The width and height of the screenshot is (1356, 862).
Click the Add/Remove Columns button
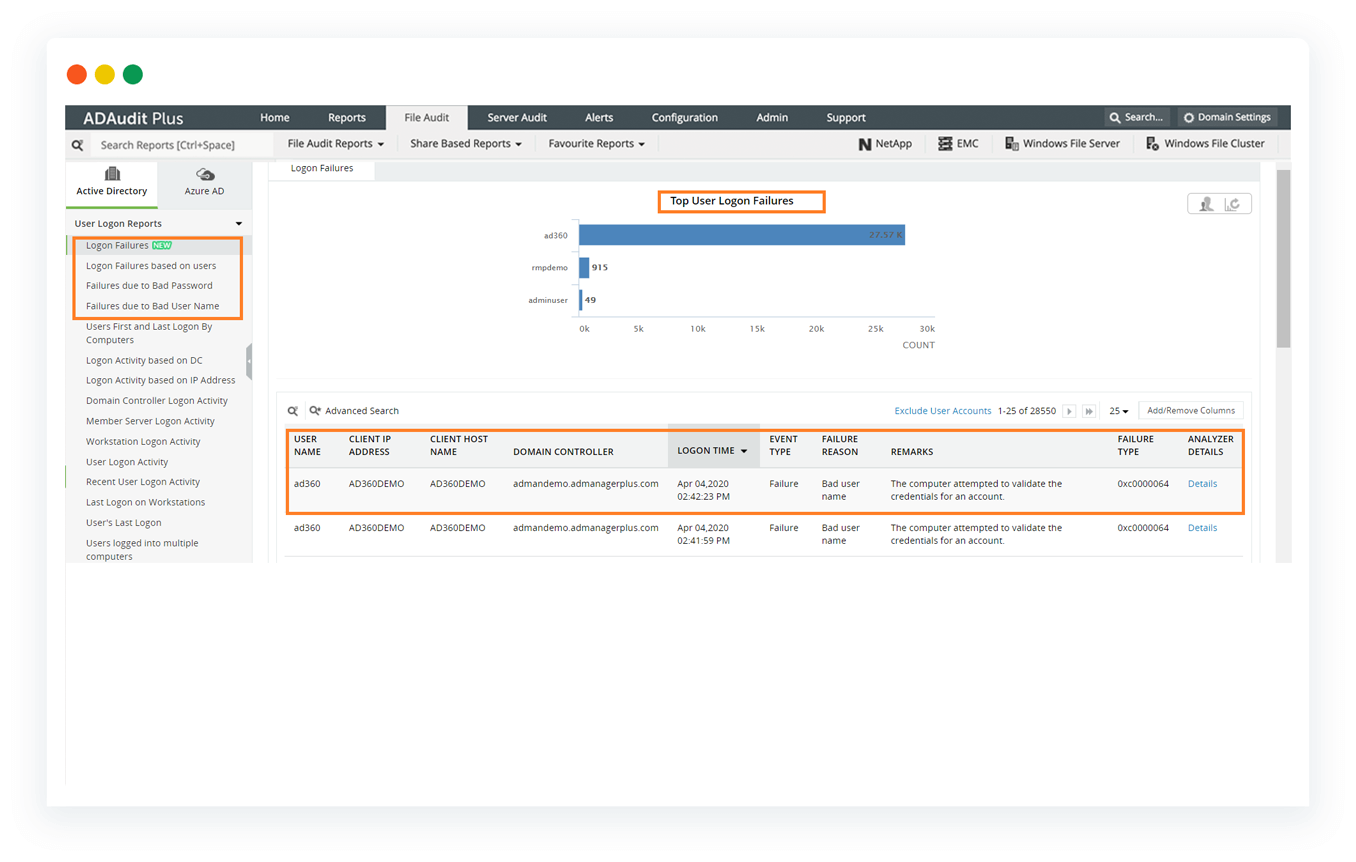(1191, 411)
